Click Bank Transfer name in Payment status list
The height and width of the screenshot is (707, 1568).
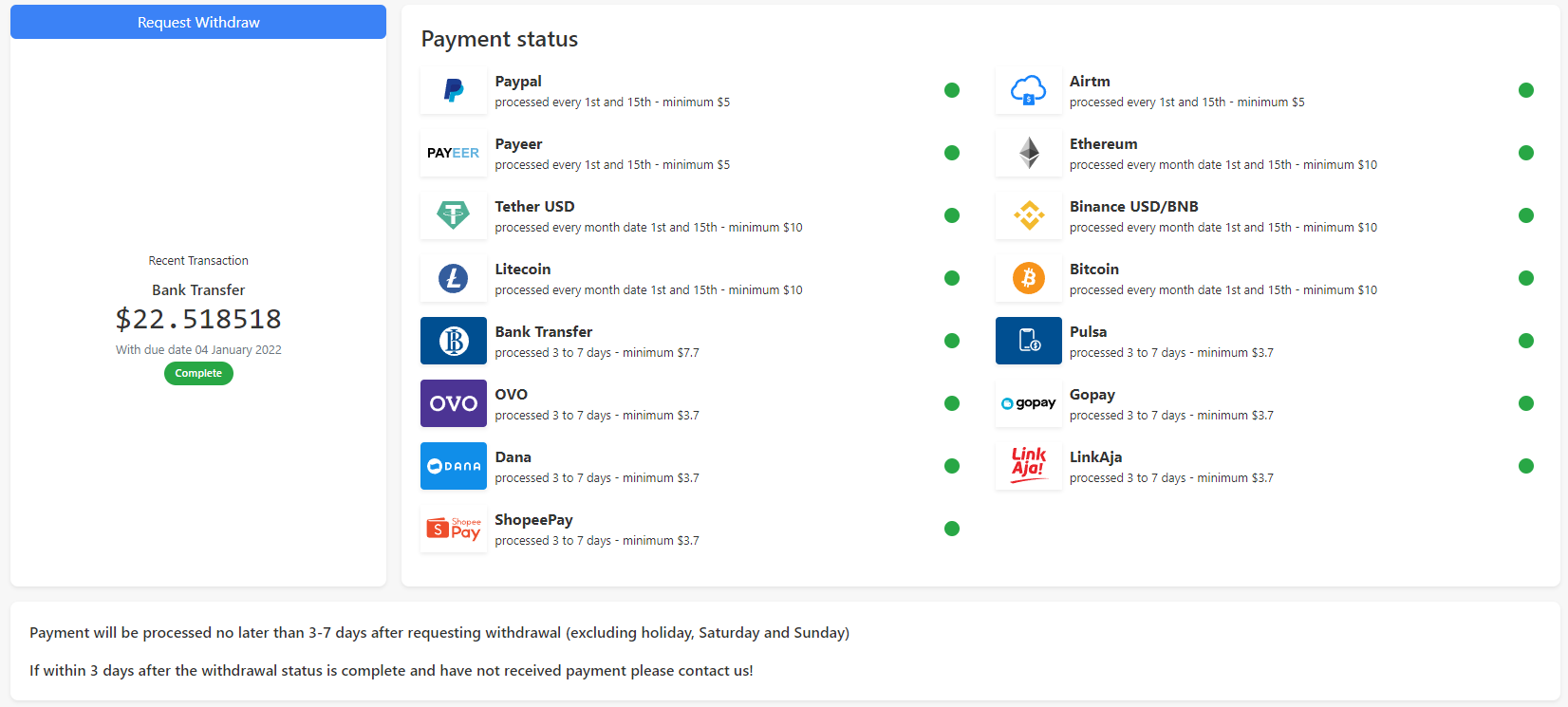544,332
